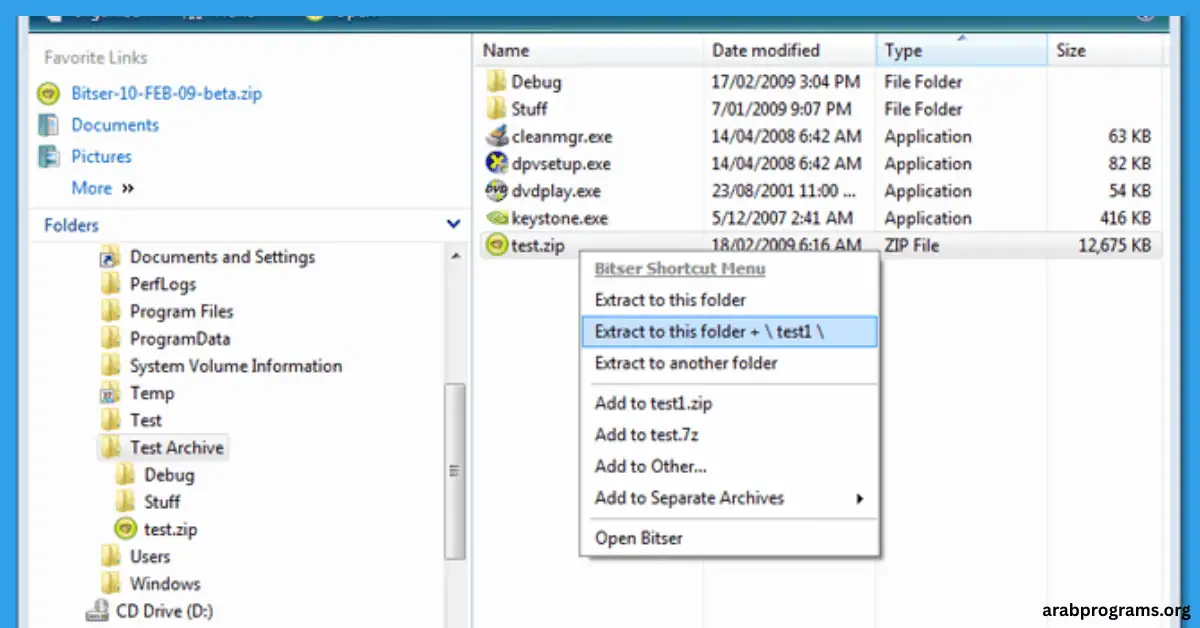Click the cleanmgr.exe application icon
This screenshot has height=628, width=1200.
(x=496, y=136)
